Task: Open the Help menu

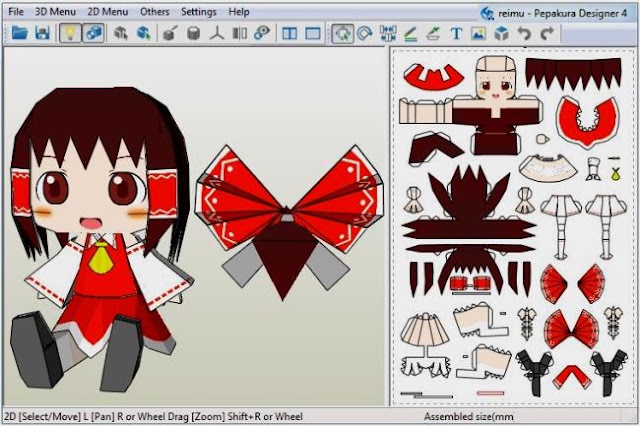Action: [239, 12]
